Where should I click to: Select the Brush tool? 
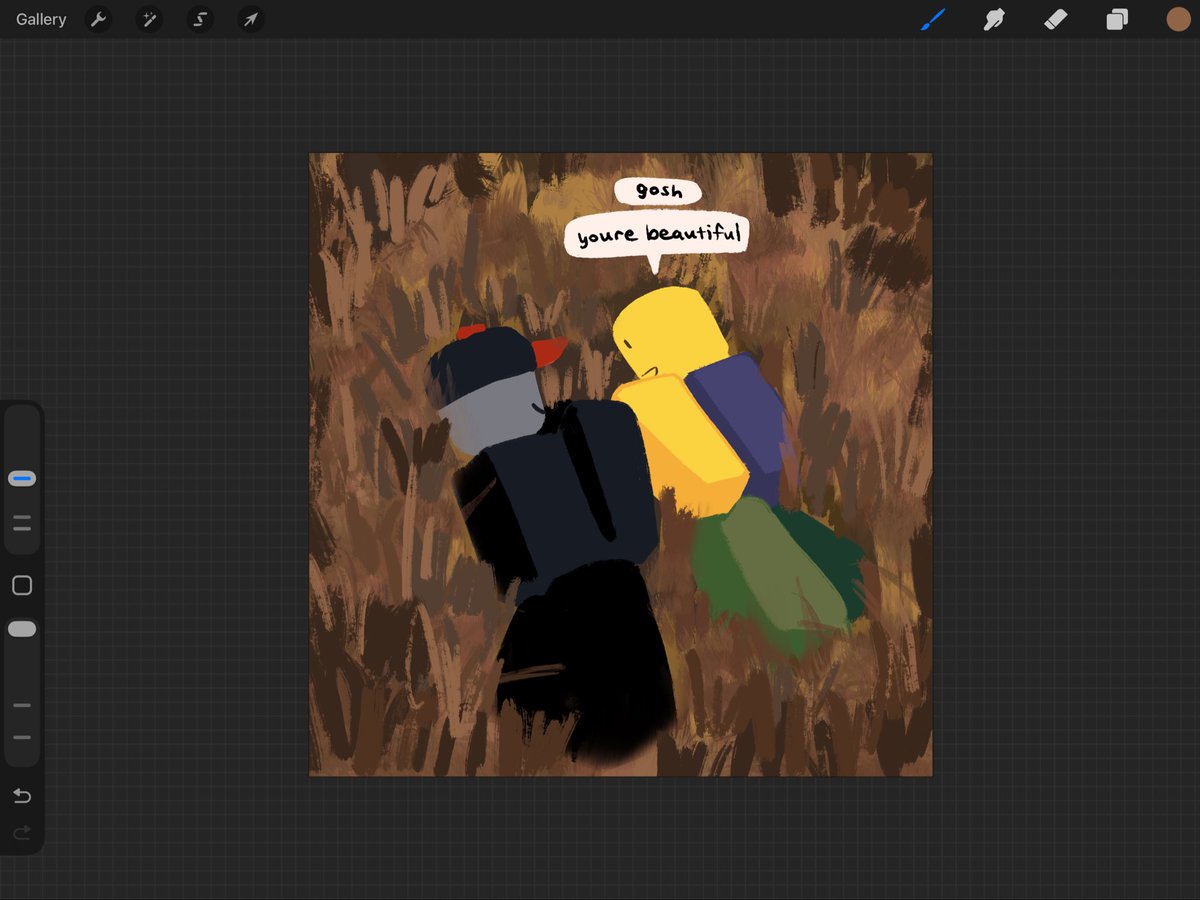coord(932,19)
